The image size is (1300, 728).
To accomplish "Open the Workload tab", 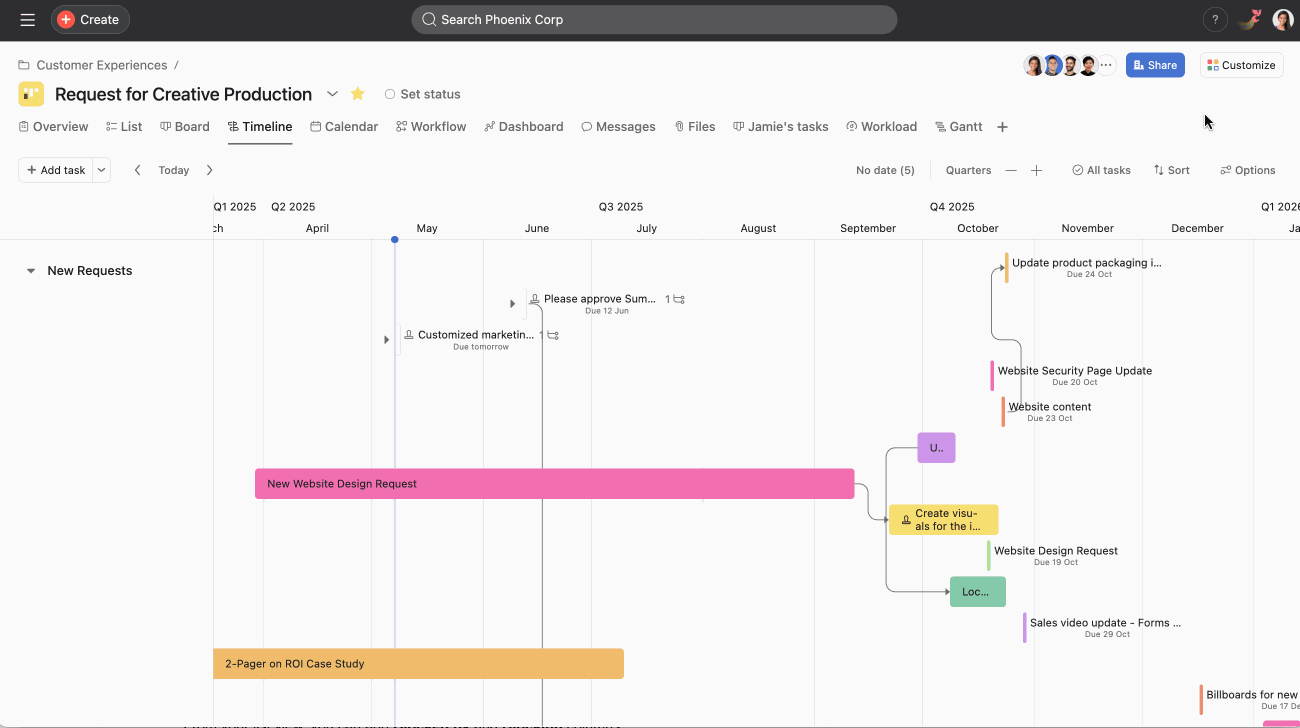I will (881, 126).
